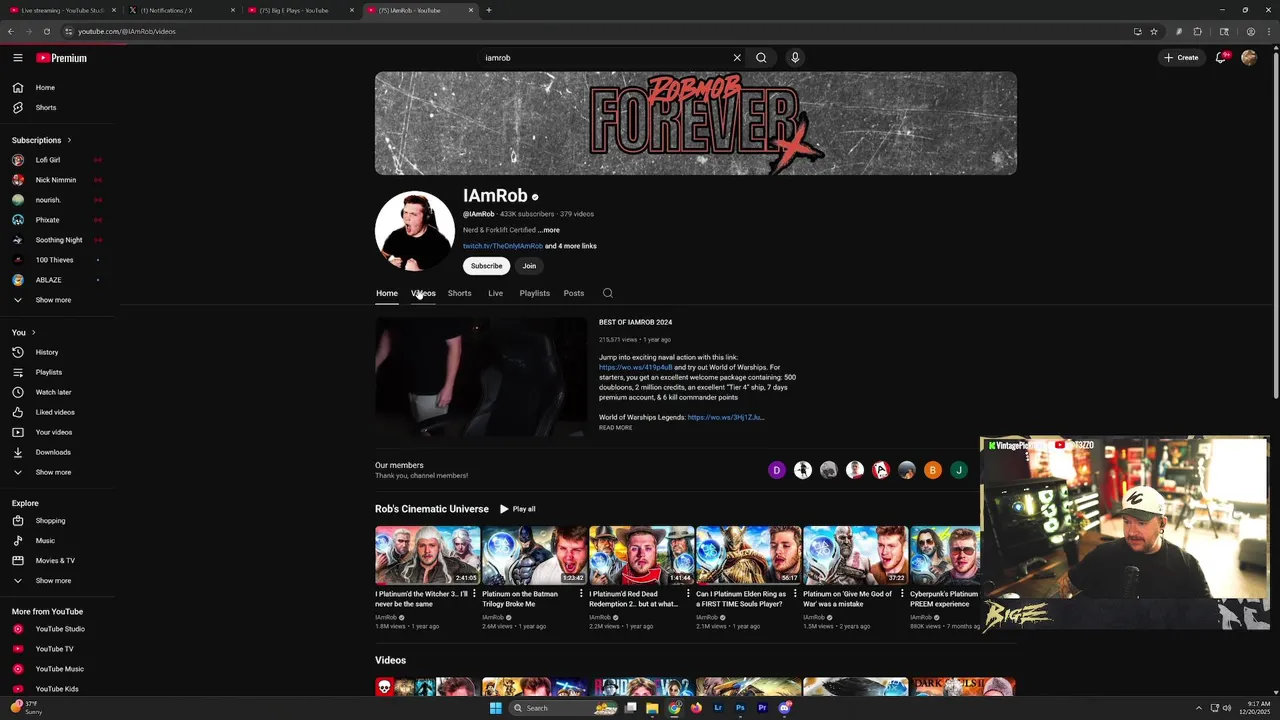Viewport: 1280px width, 720px height.
Task: Open the YouTube hamburger guide menu
Action: click(18, 58)
